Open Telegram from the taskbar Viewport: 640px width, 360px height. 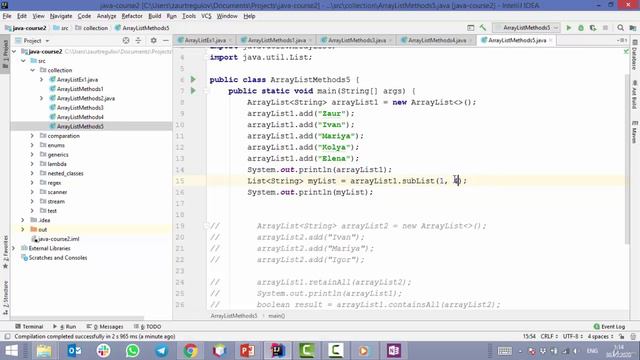(x=161, y=351)
